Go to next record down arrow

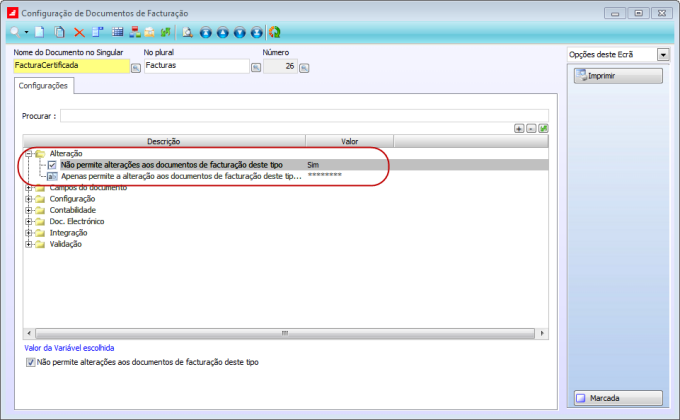[x=239, y=33]
